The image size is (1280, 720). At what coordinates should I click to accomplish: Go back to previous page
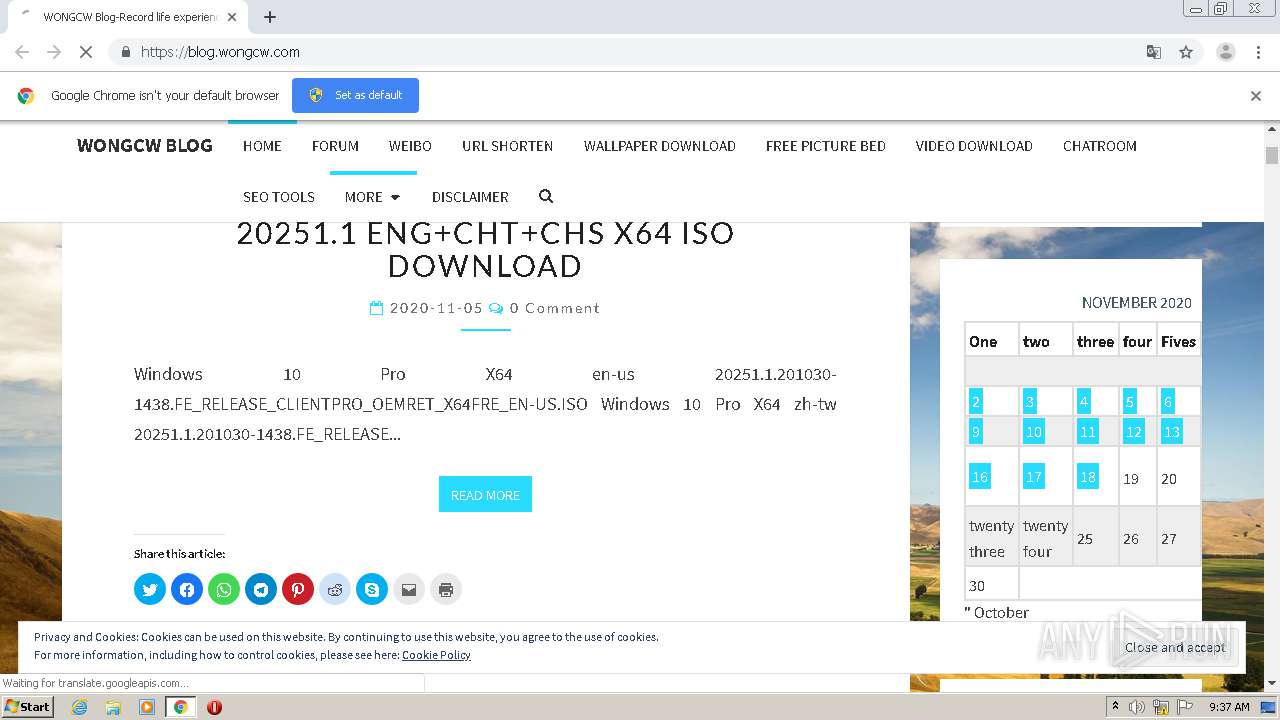click(22, 52)
